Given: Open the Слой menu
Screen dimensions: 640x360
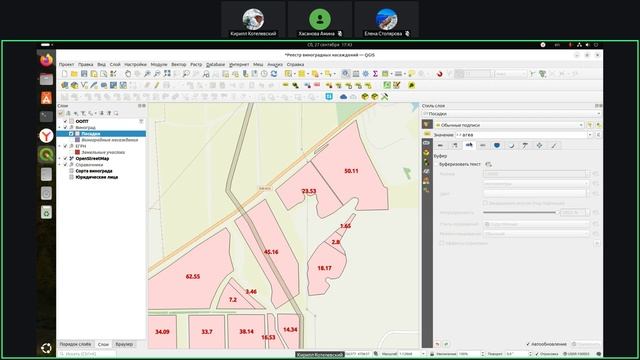Looking at the screenshot, I should click(x=115, y=64).
